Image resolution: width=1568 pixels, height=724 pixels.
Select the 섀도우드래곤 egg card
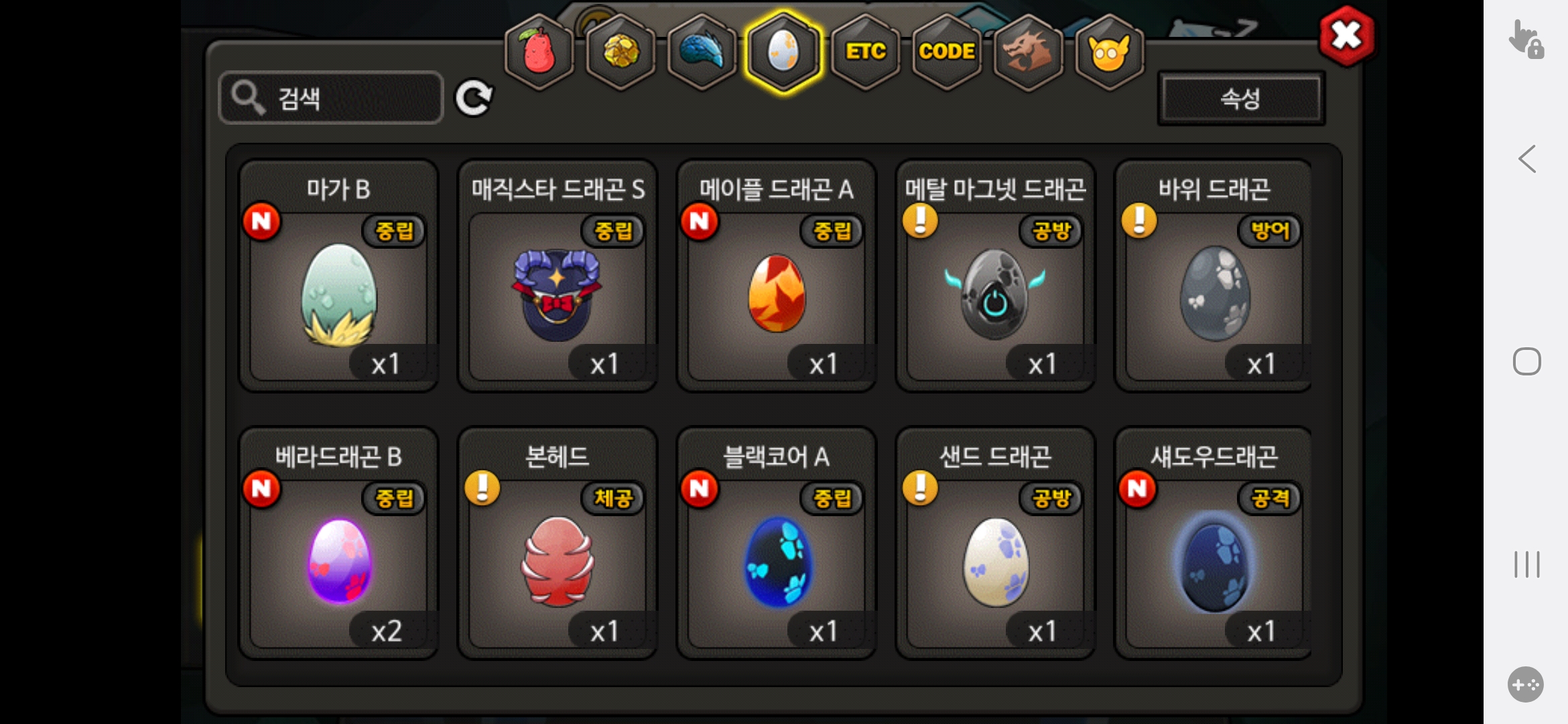point(1214,543)
